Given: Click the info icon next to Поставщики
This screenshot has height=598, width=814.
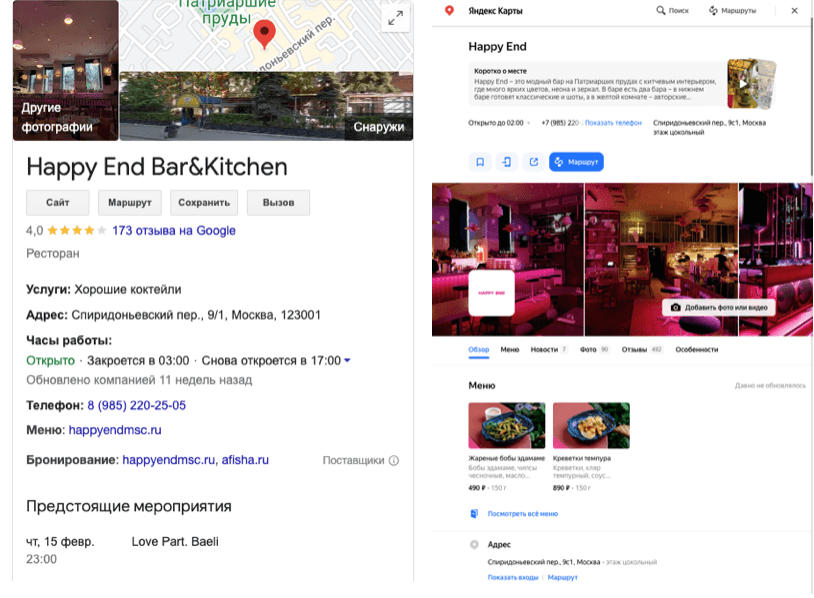Looking at the screenshot, I should click(394, 460).
